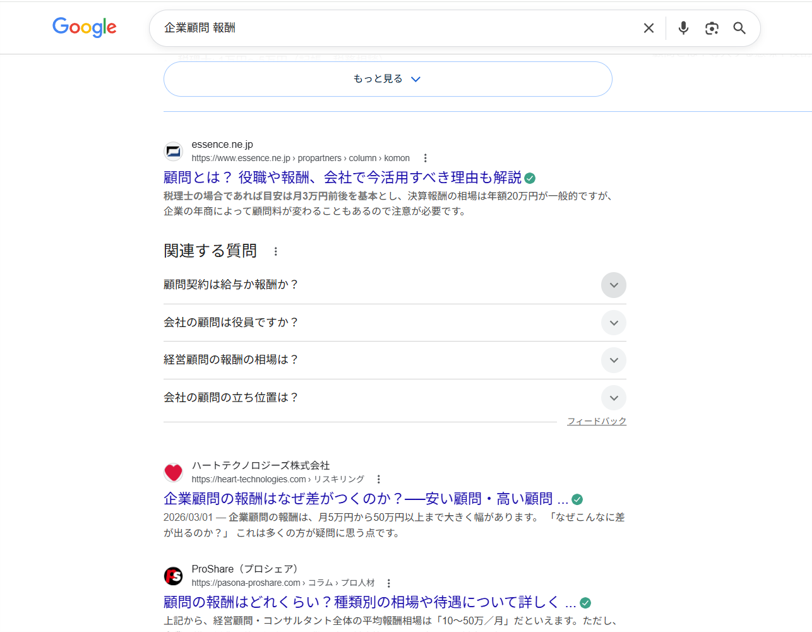Click the ProShare site favicon
This screenshot has width=812, height=632.
point(173,576)
